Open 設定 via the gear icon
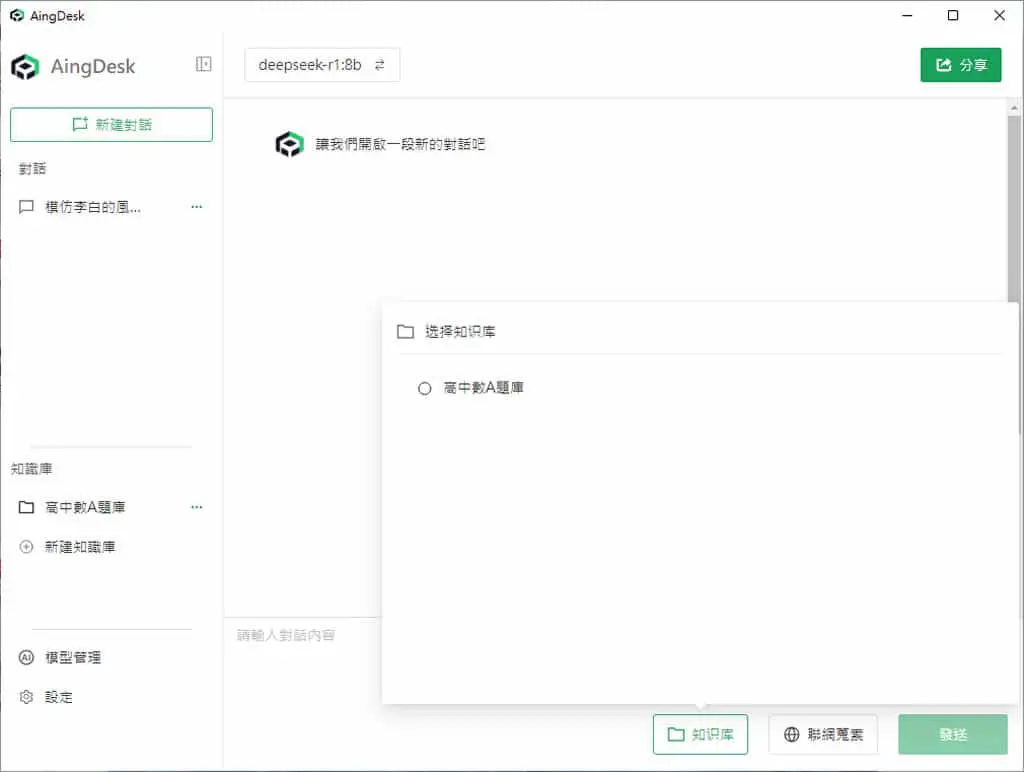 point(26,697)
